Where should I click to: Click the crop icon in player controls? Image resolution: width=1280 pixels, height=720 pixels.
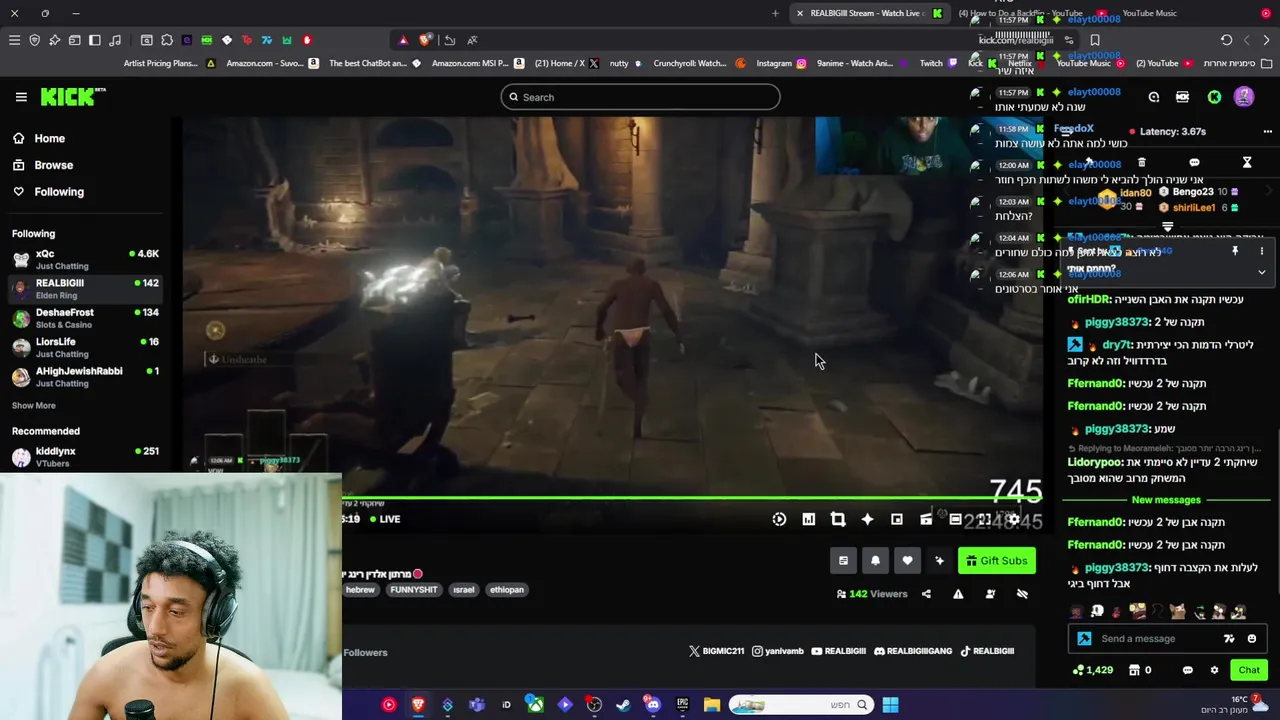click(838, 519)
